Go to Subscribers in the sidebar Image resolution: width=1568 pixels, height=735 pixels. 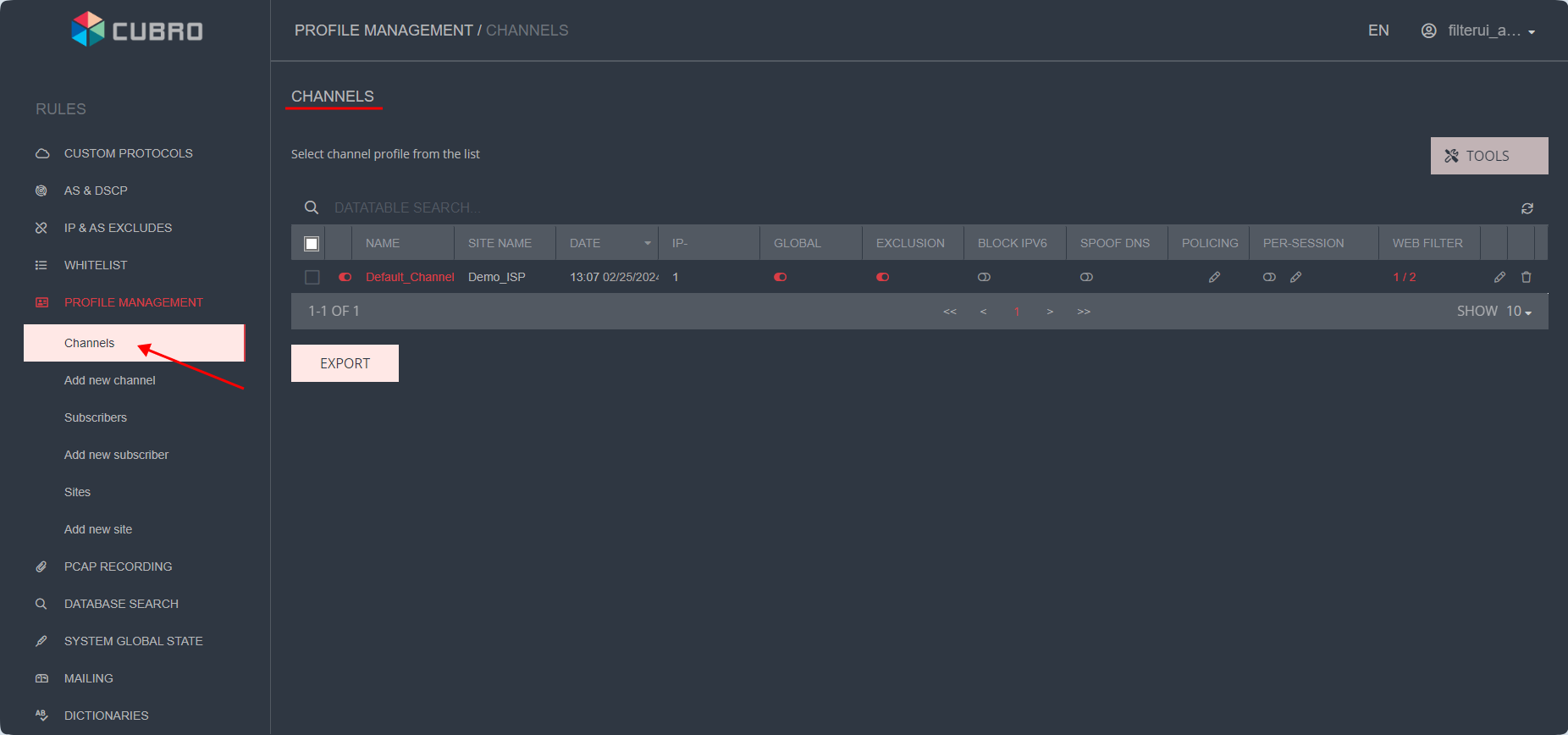96,417
